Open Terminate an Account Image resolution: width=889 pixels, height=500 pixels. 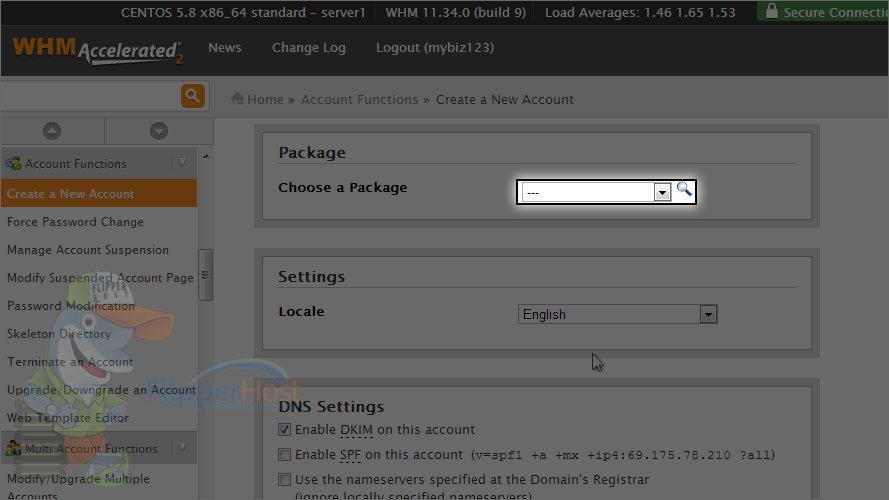tap(70, 362)
